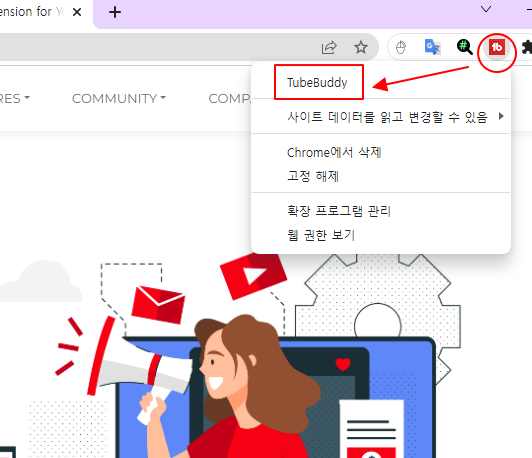Expand the partially visible RES dropdown
The image size is (532, 458).
15,98
